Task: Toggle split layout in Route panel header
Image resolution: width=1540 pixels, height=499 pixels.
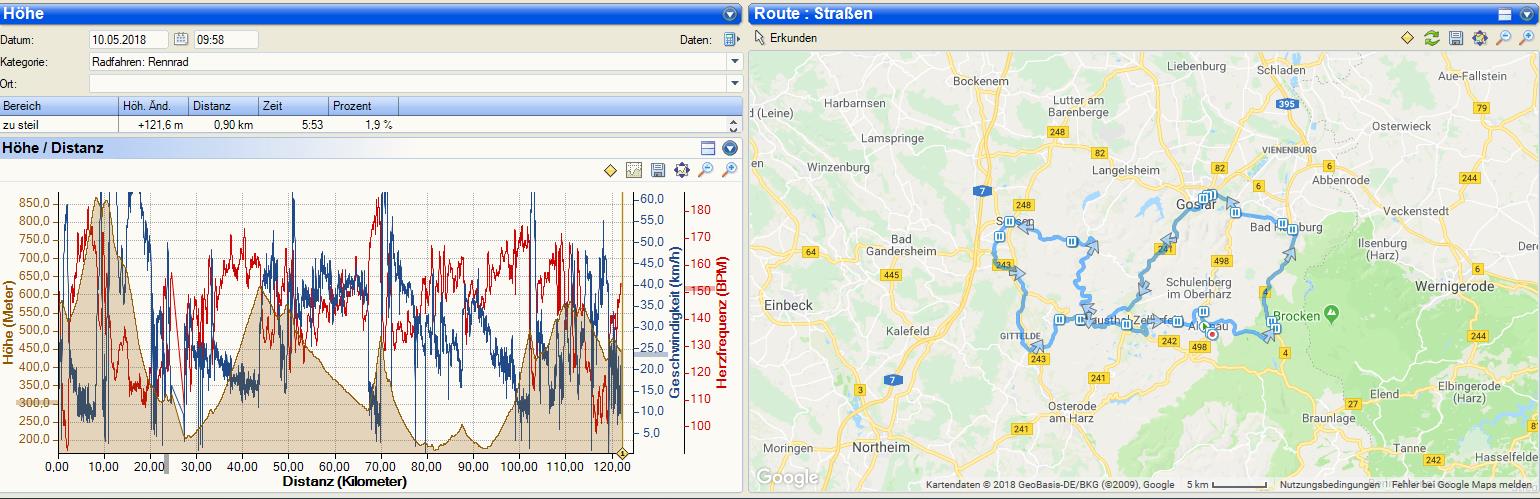Action: tap(1505, 14)
